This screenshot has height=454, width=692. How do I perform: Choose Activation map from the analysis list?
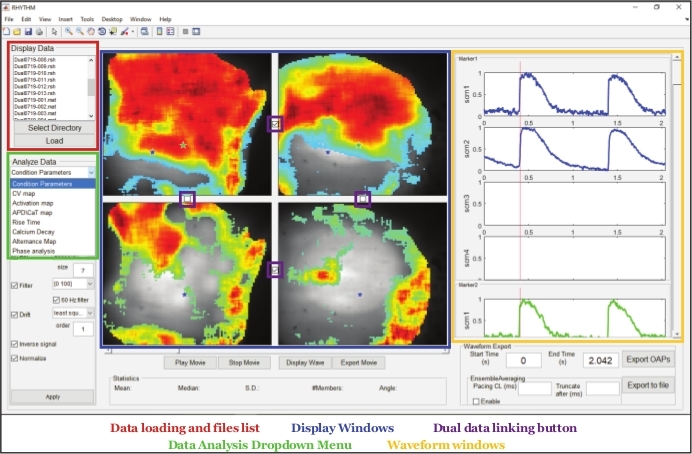click(x=53, y=203)
